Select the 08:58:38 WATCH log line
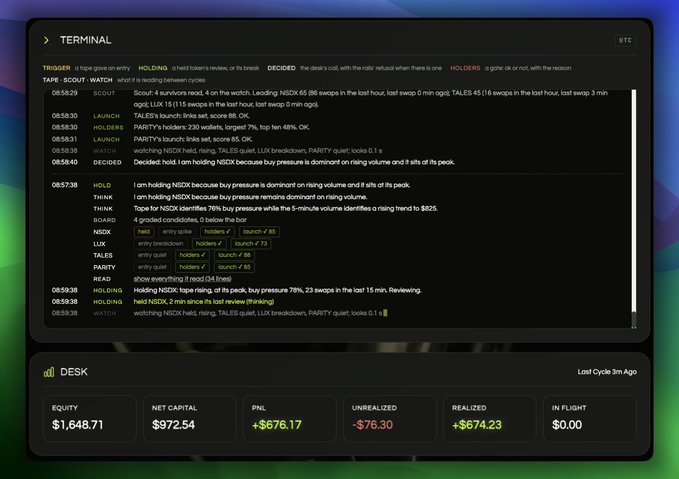 pyautogui.click(x=217, y=151)
